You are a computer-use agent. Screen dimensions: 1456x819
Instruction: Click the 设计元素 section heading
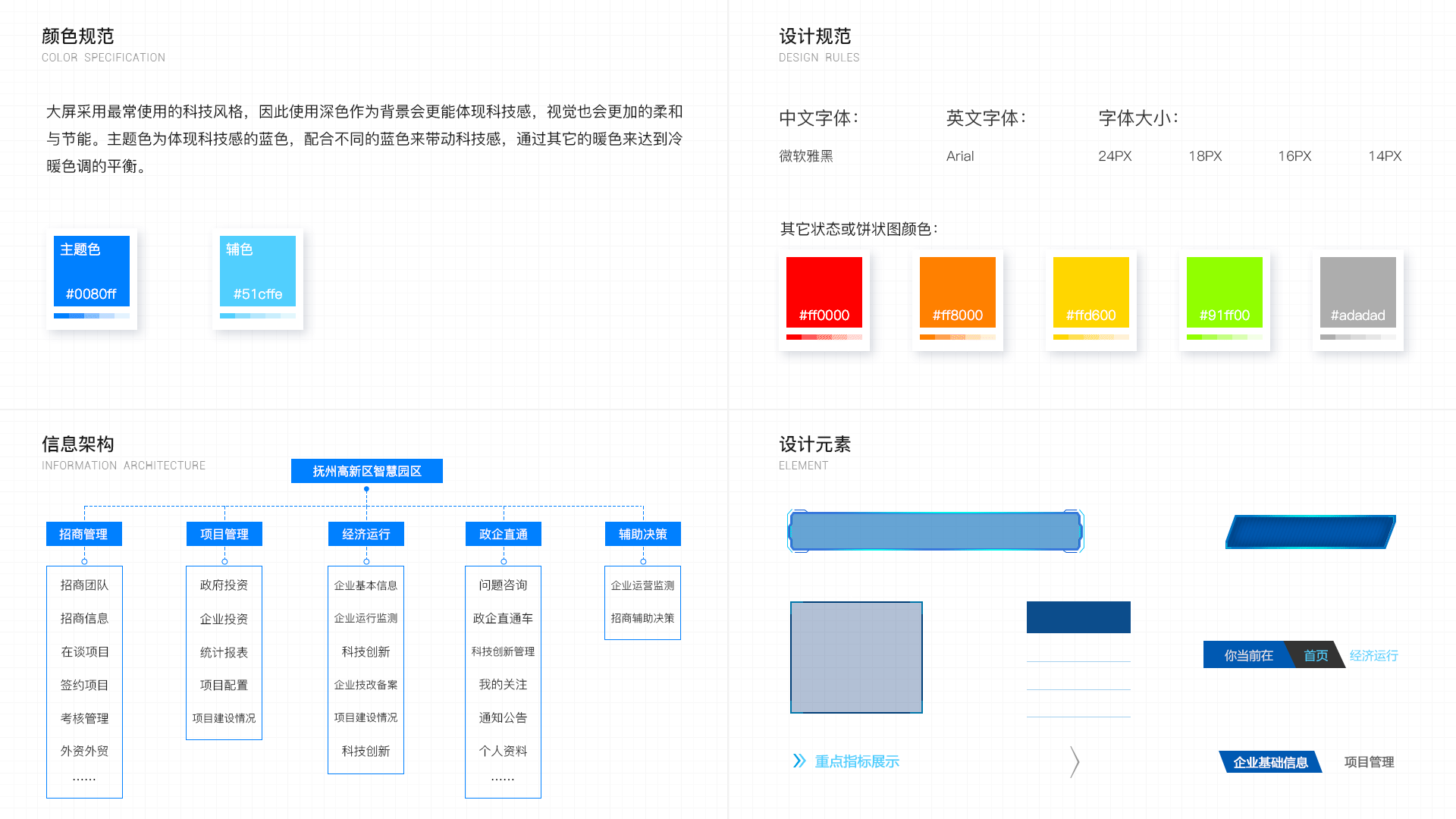tap(815, 444)
